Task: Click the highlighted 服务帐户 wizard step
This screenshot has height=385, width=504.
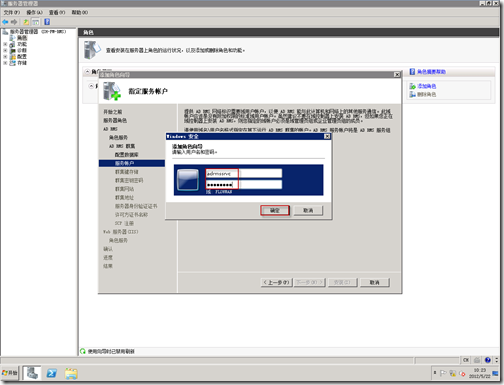Action: [x=132, y=163]
